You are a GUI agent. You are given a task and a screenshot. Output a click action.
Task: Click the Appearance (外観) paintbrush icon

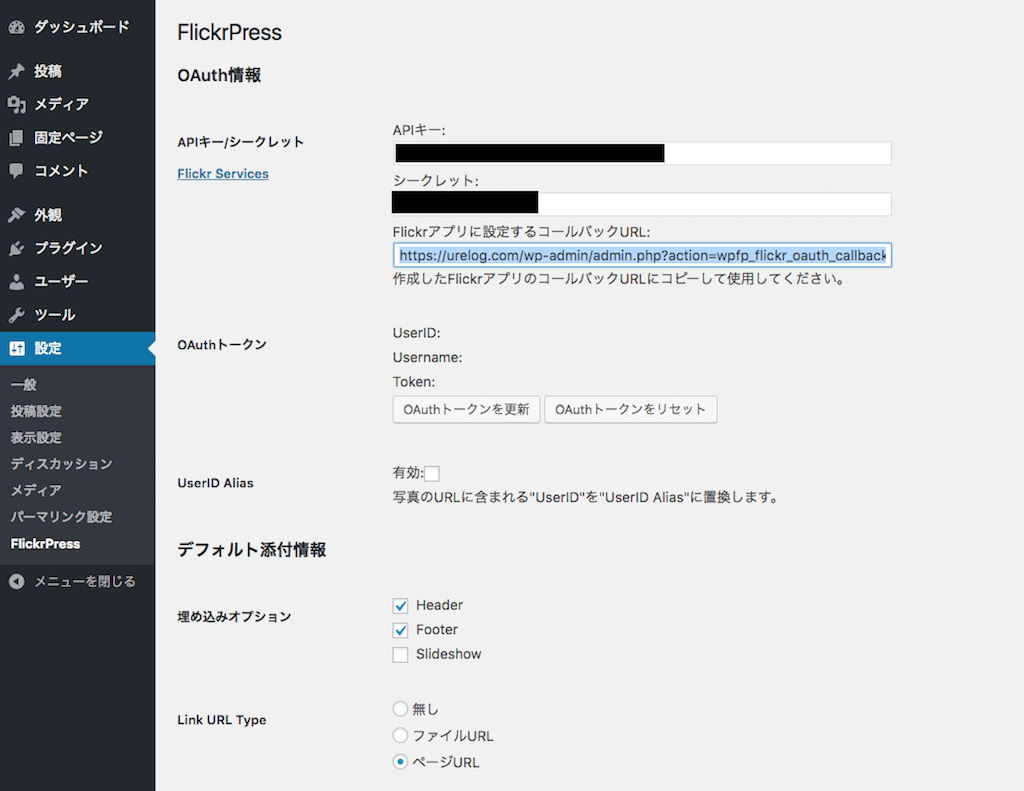[16, 215]
